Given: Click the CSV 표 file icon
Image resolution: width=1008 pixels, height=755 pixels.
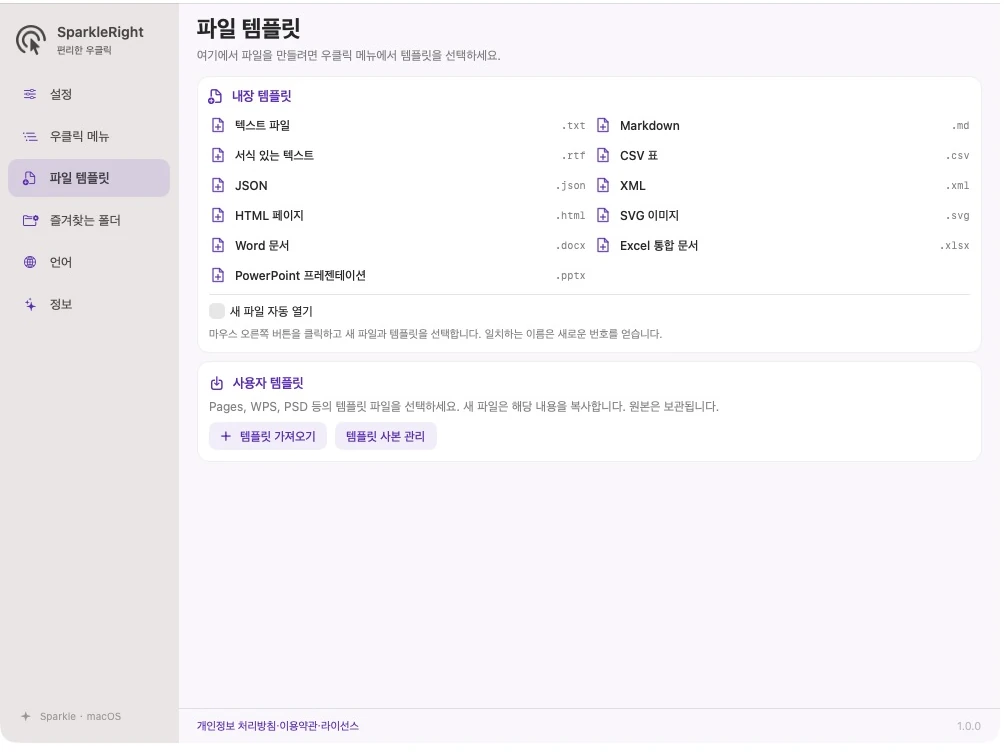Looking at the screenshot, I should click(x=603, y=156).
